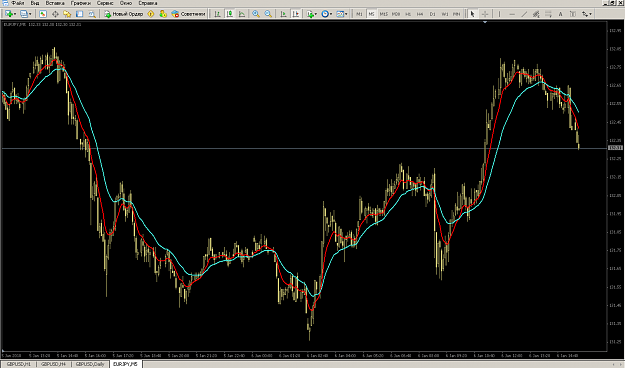Toggle the Navigator star-folder icon
This screenshot has height=368, width=625.
(x=67, y=14)
